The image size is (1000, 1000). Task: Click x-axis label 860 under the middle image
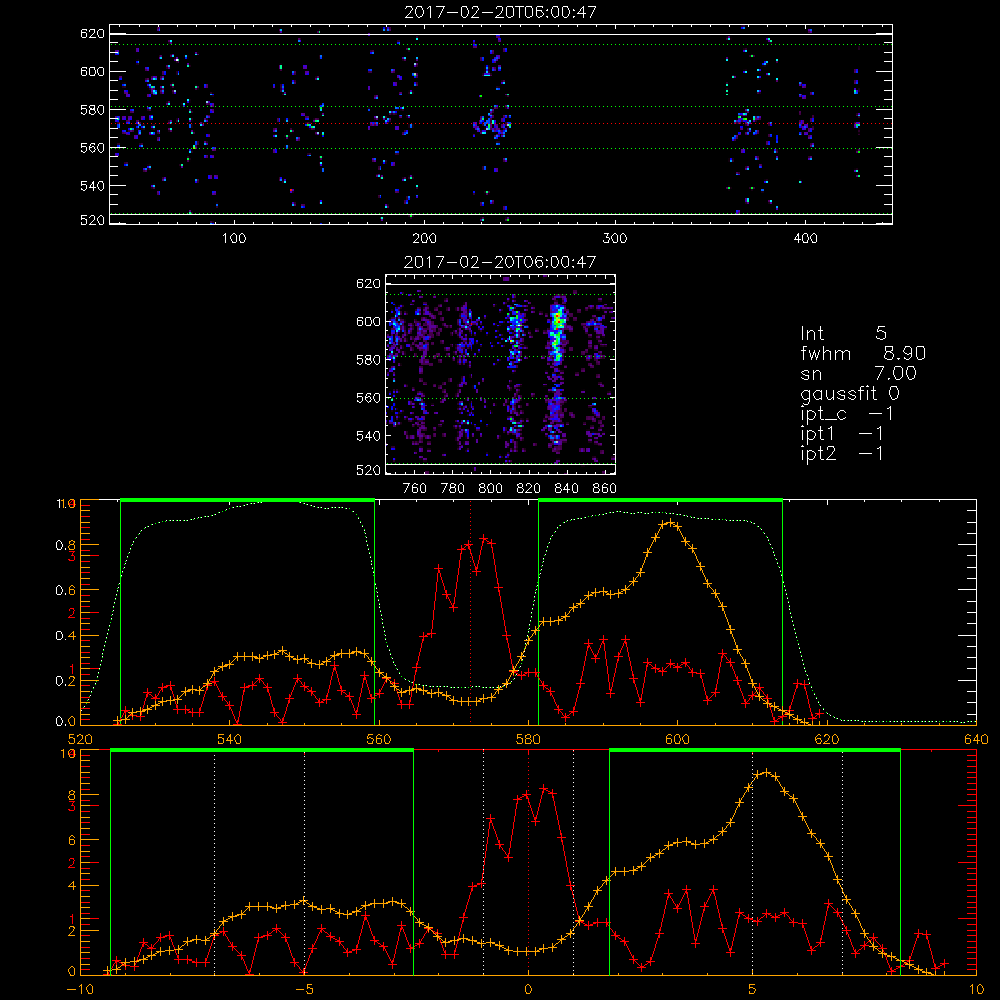(605, 489)
